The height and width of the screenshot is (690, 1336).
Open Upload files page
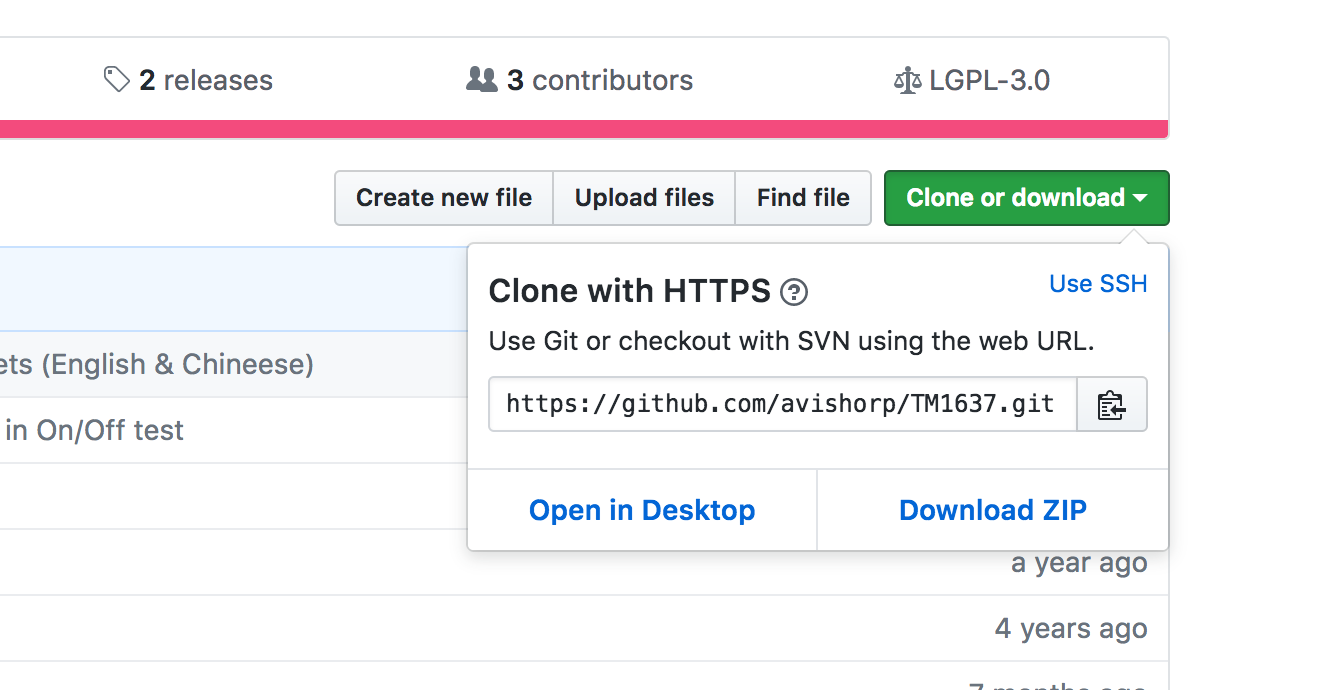coord(644,198)
